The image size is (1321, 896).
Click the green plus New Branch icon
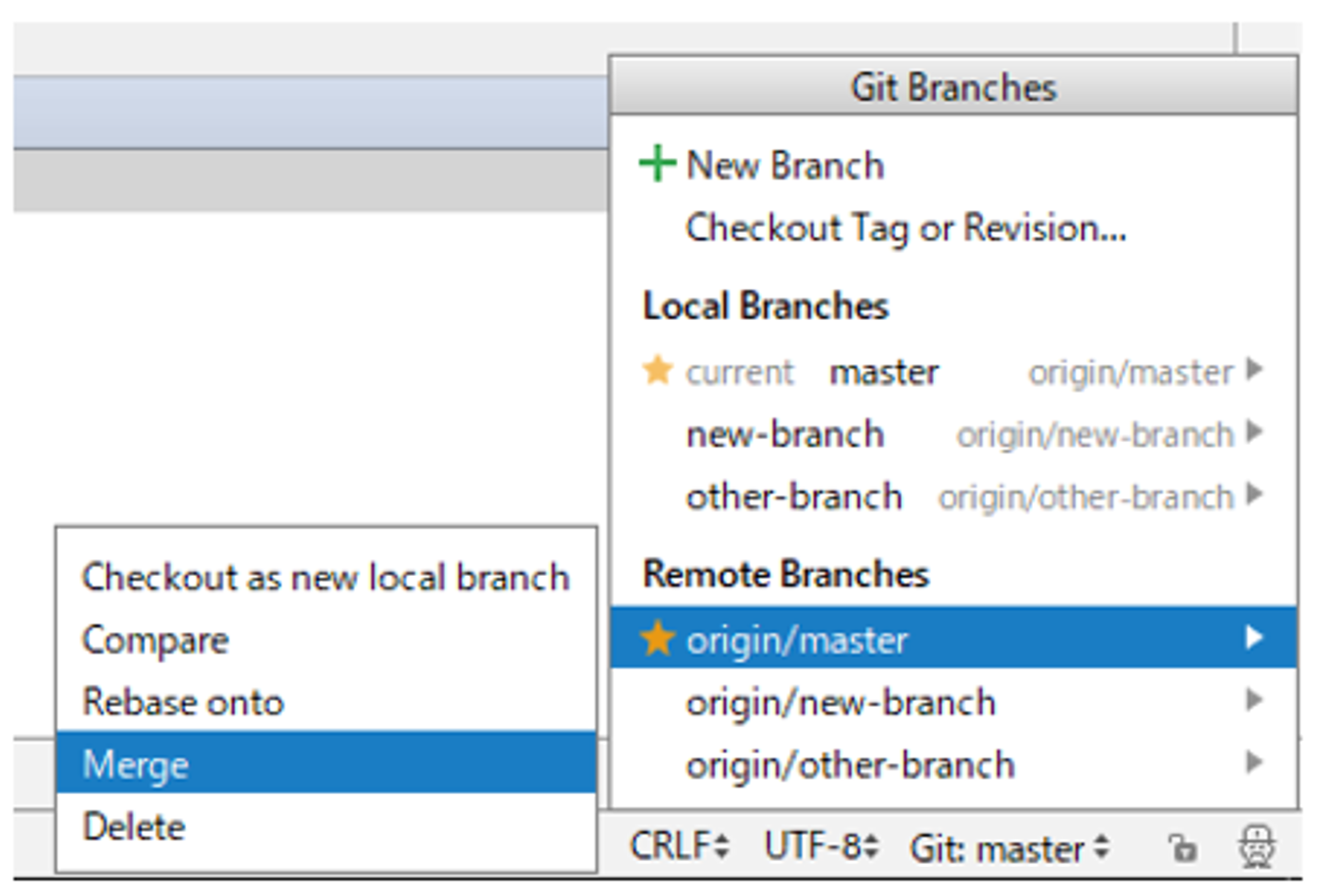(657, 165)
